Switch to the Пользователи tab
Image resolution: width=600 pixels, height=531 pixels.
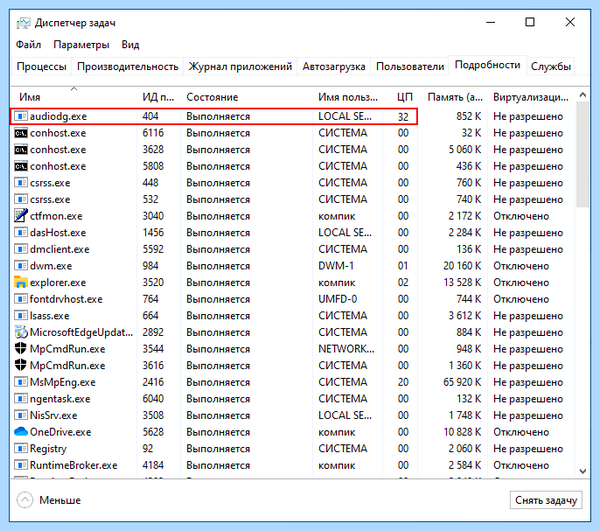coord(410,67)
